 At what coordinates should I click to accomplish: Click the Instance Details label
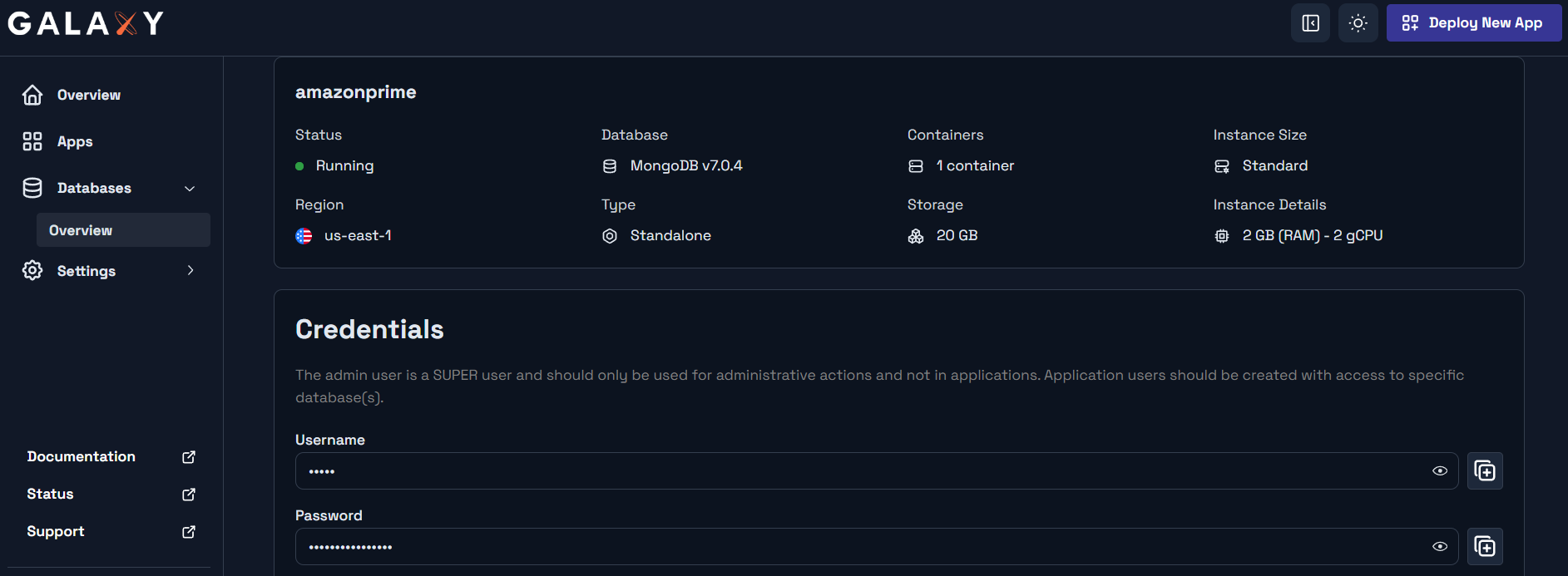point(1269,204)
